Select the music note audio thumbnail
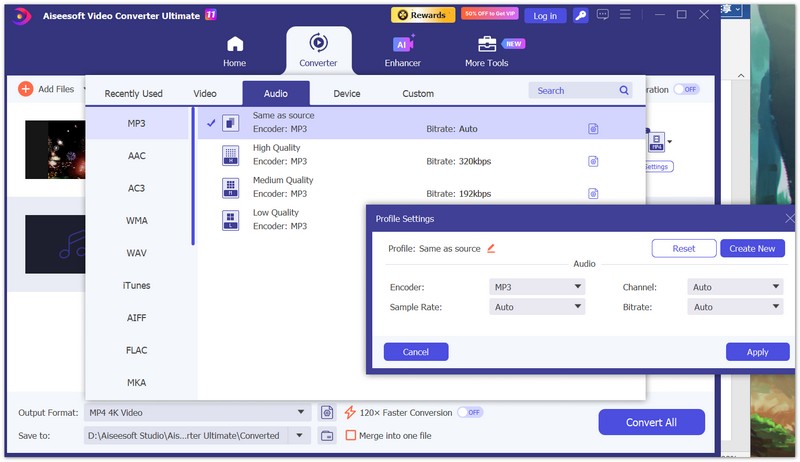This screenshot has width=800, height=462. coord(55,244)
